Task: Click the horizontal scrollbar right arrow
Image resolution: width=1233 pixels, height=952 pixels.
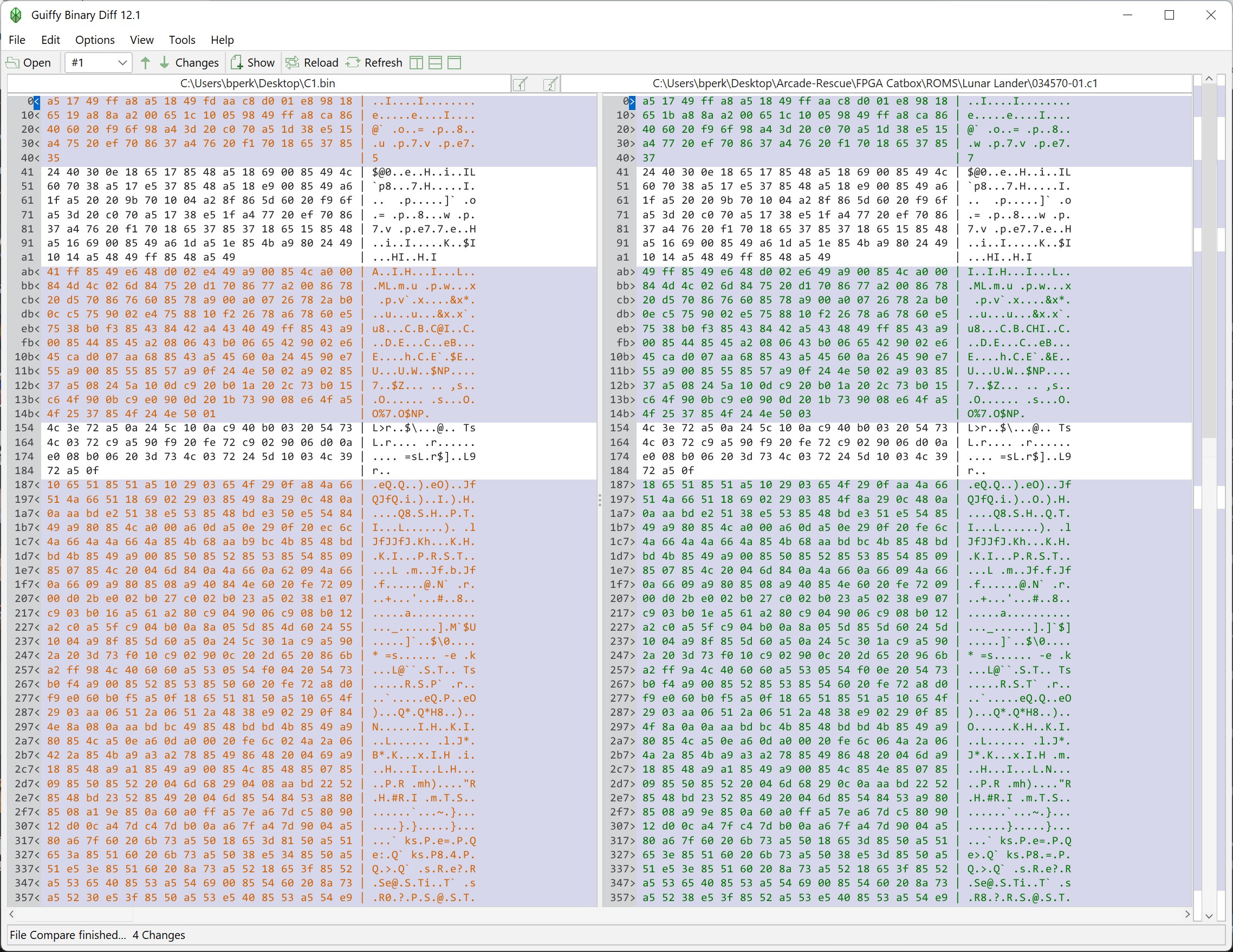Action: click(x=1187, y=914)
